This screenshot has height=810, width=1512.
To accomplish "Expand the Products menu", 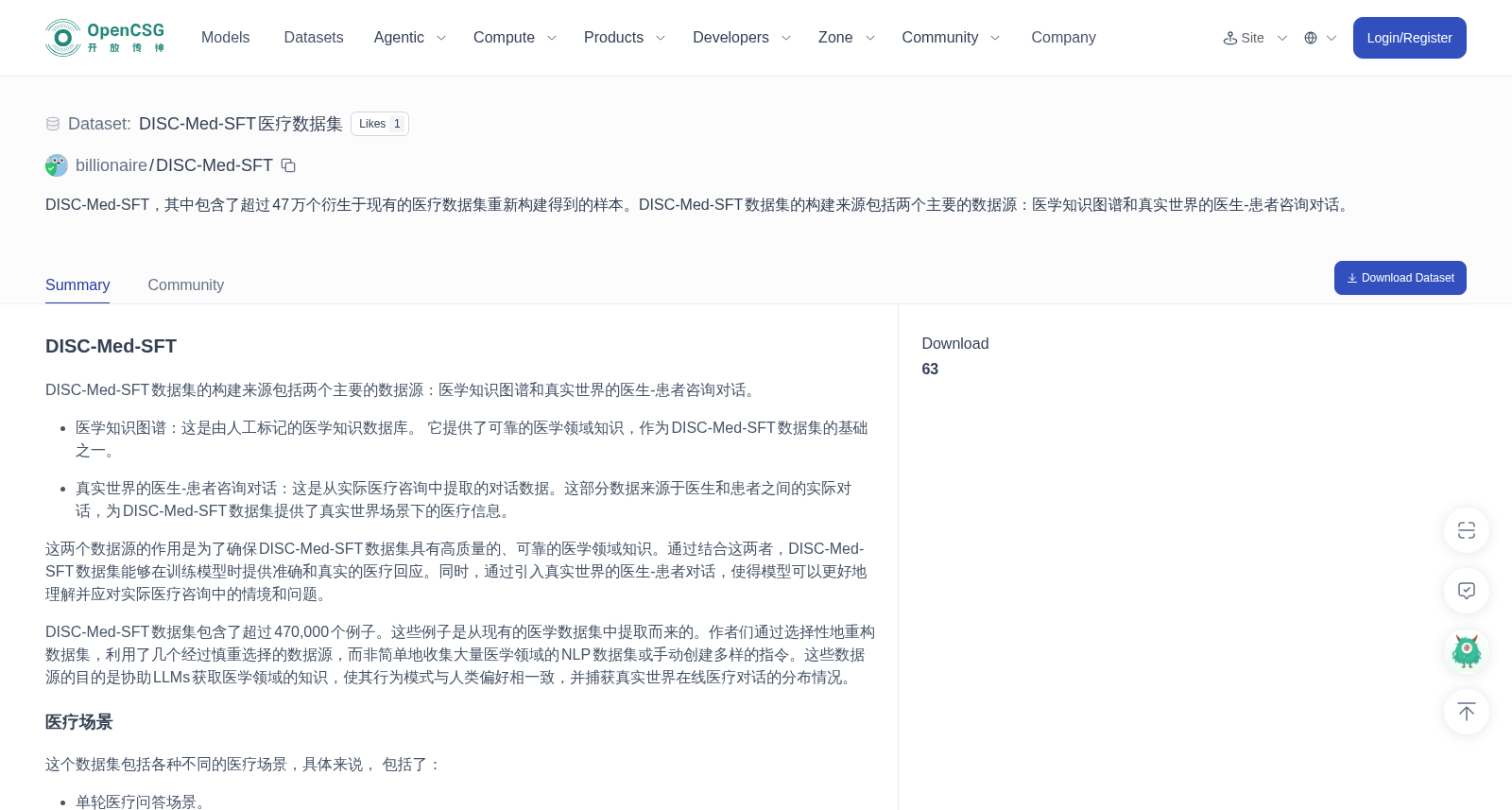I will 625,38.
